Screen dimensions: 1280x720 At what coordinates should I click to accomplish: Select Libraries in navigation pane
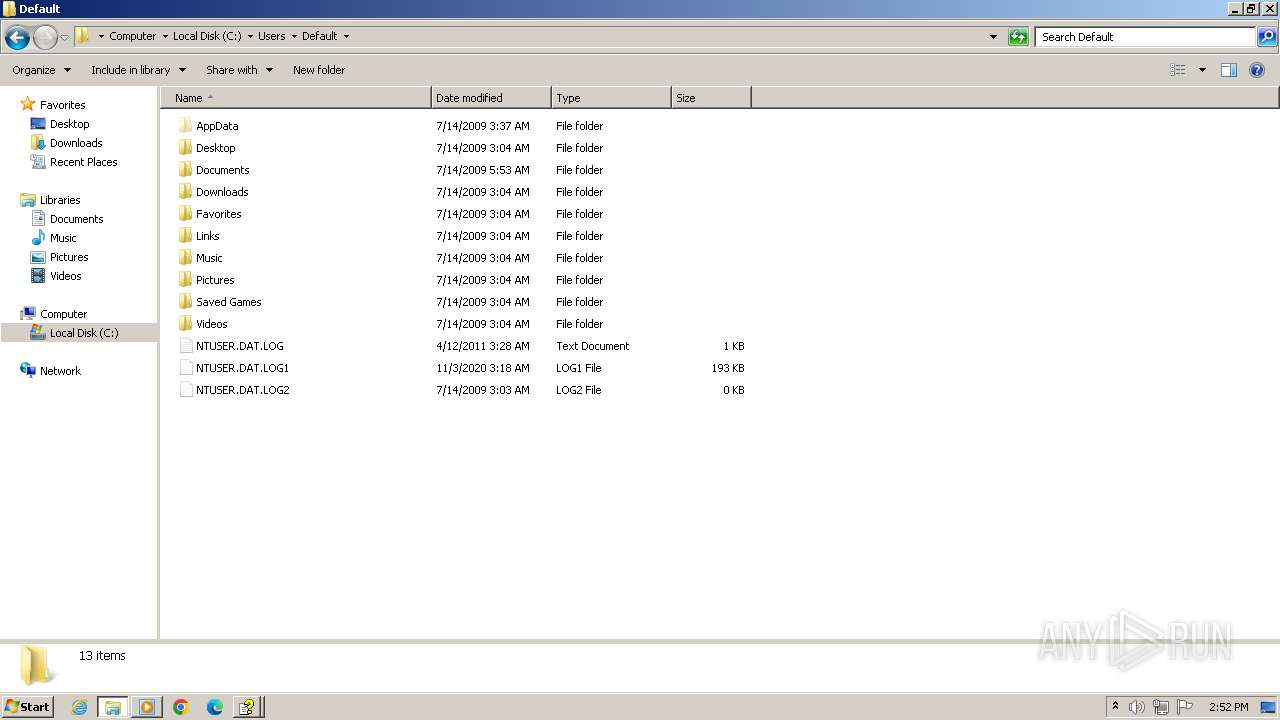click(x=60, y=200)
